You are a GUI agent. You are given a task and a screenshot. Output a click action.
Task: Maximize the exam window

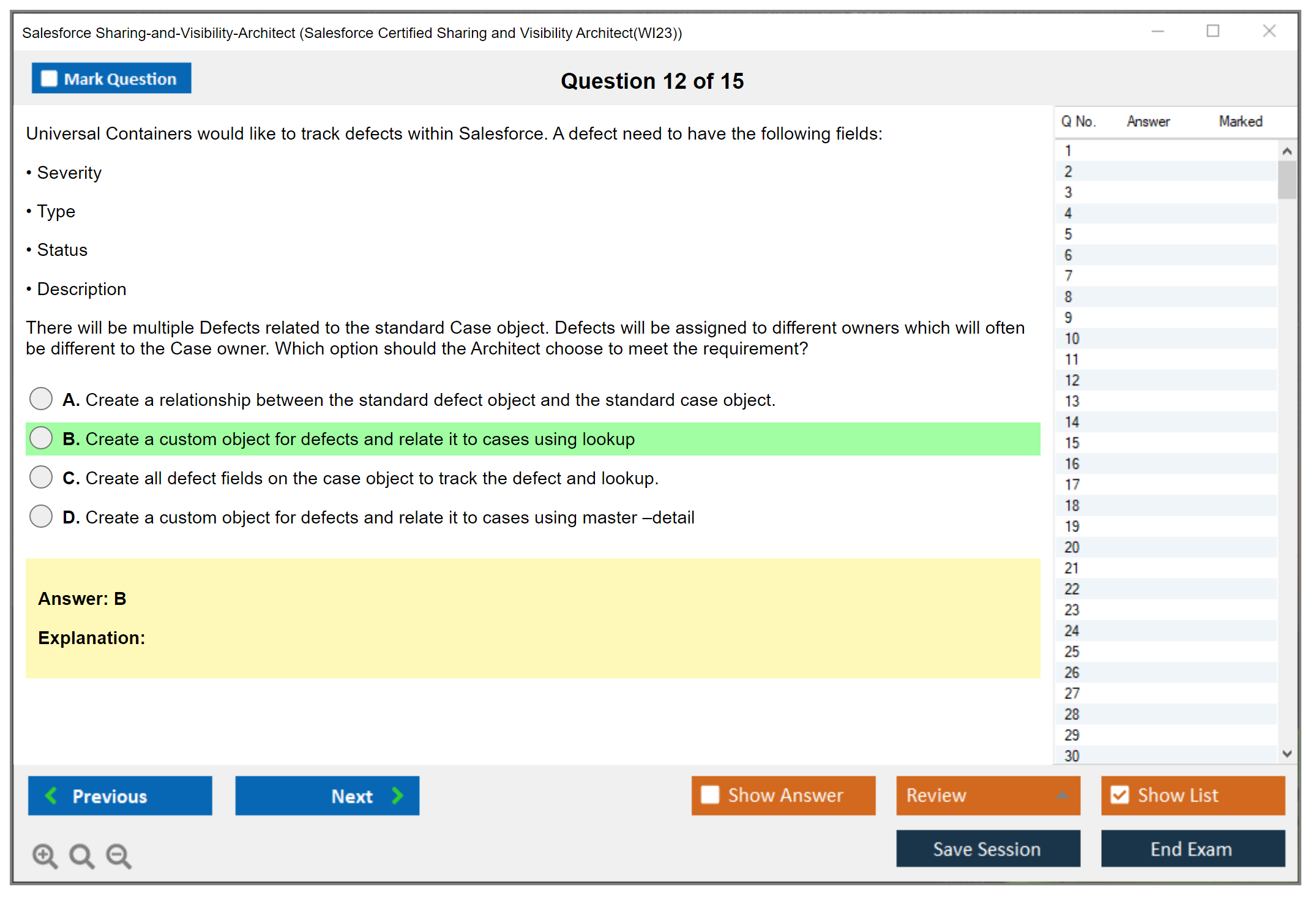coord(1213,31)
